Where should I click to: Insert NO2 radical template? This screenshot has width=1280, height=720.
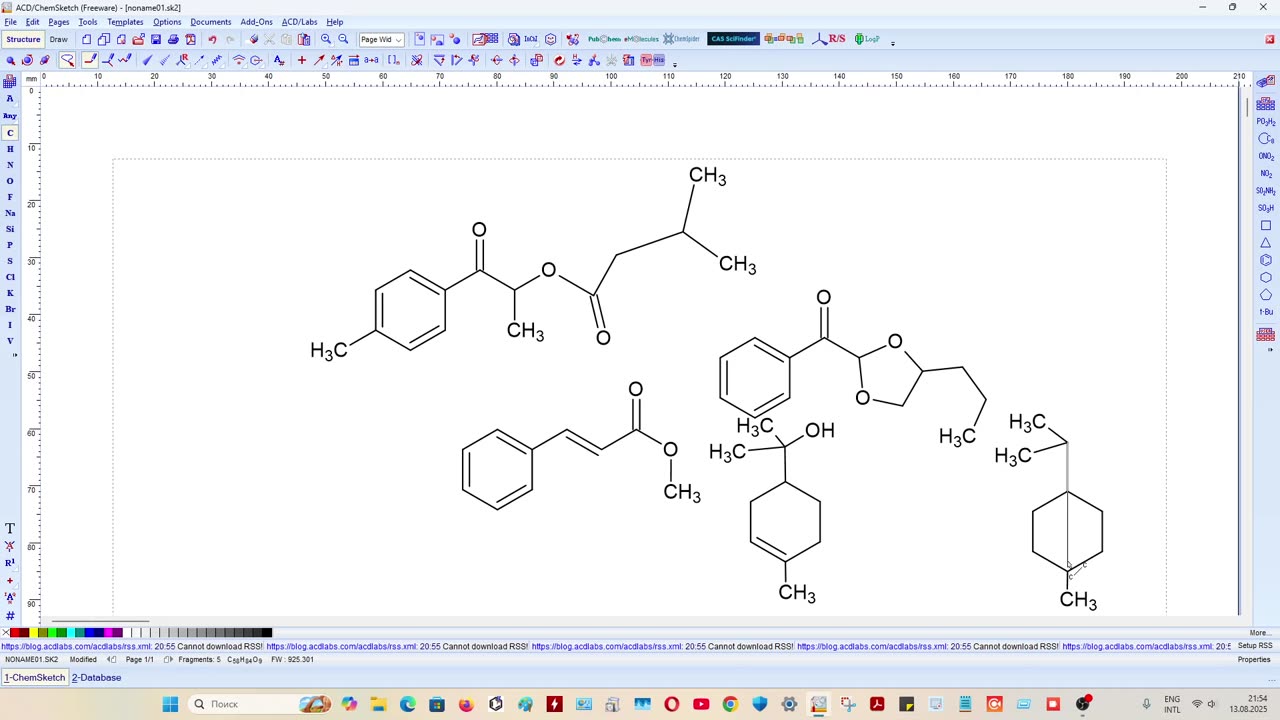1266,174
